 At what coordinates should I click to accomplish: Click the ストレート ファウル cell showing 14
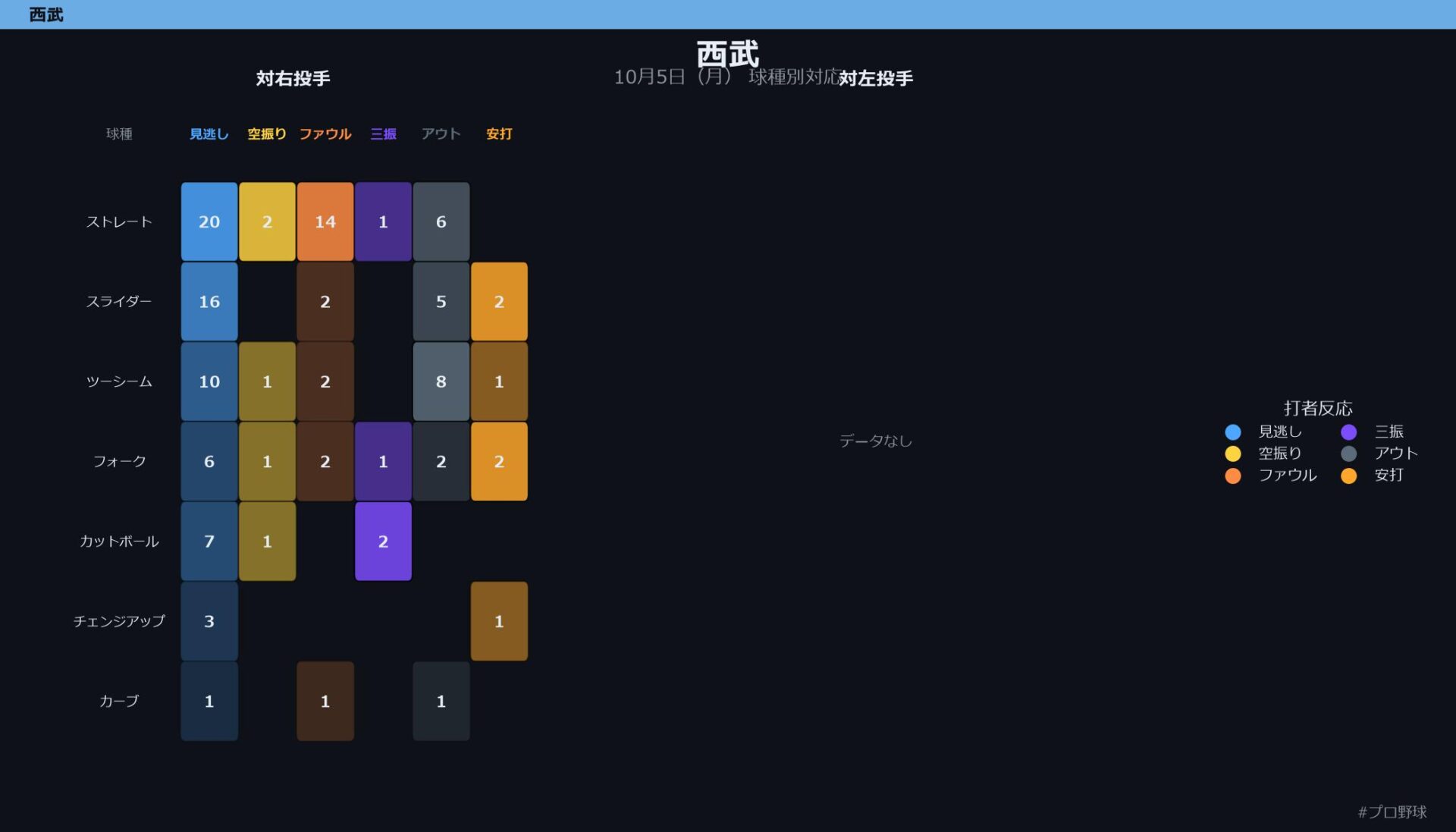click(325, 221)
